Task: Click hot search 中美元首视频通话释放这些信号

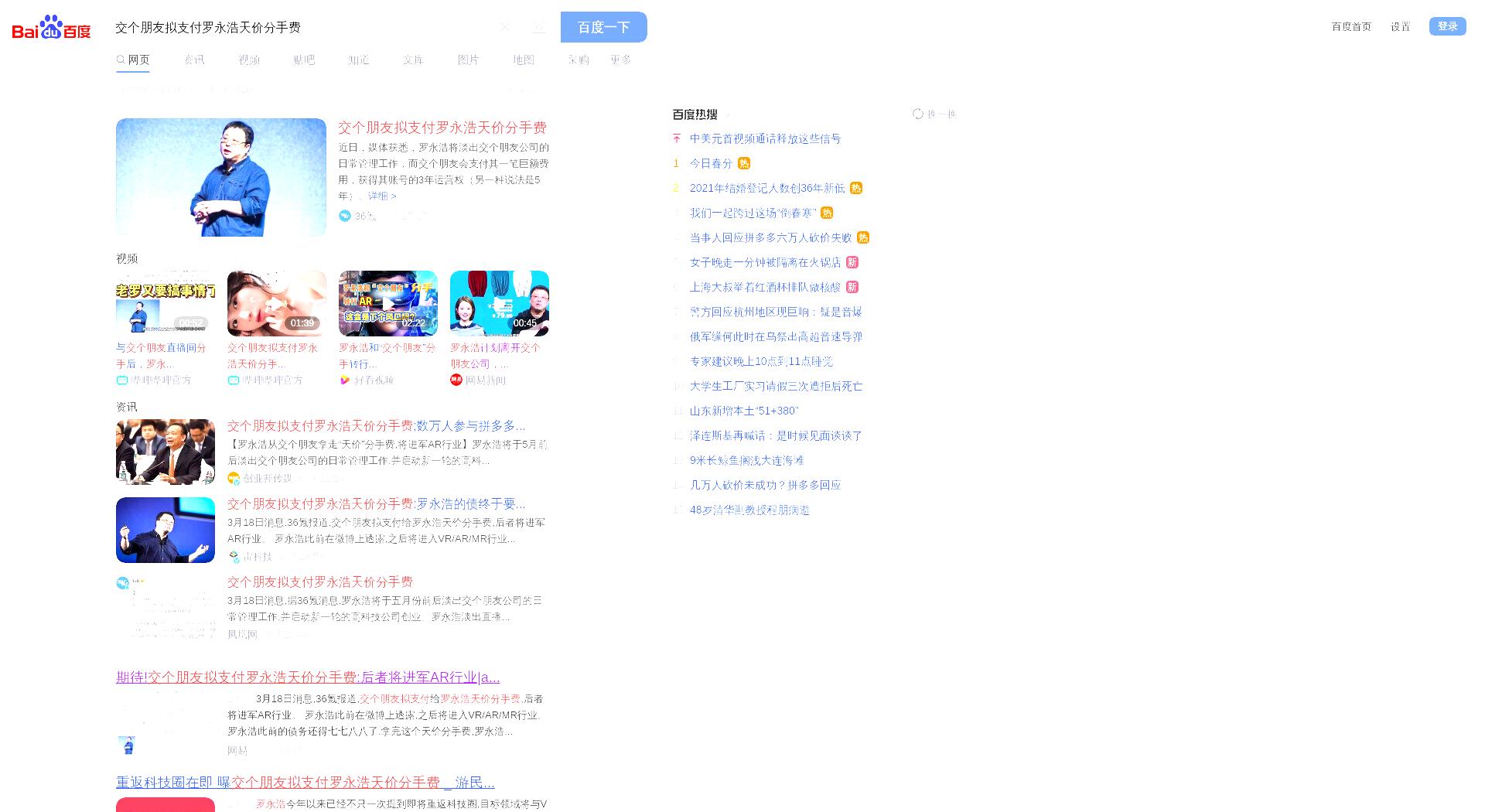Action: pyautogui.click(x=765, y=138)
